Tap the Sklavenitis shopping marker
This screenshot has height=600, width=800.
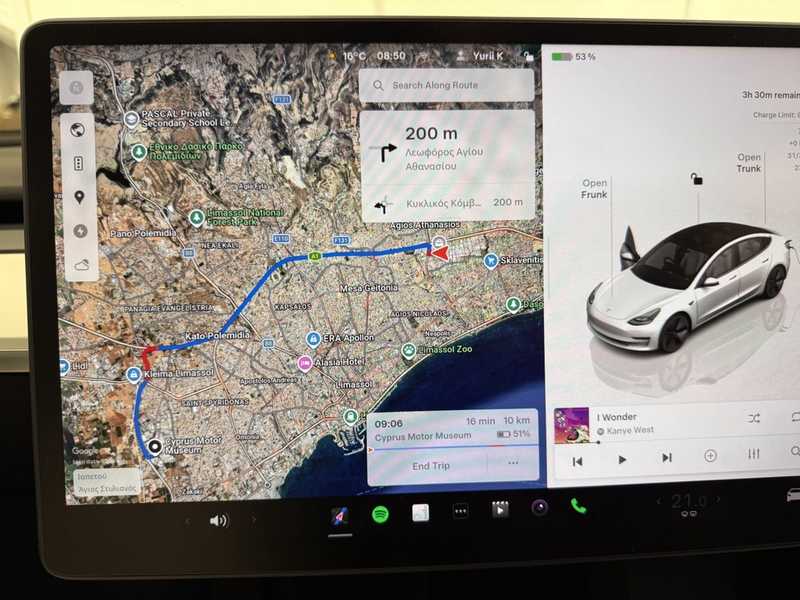click(x=490, y=261)
